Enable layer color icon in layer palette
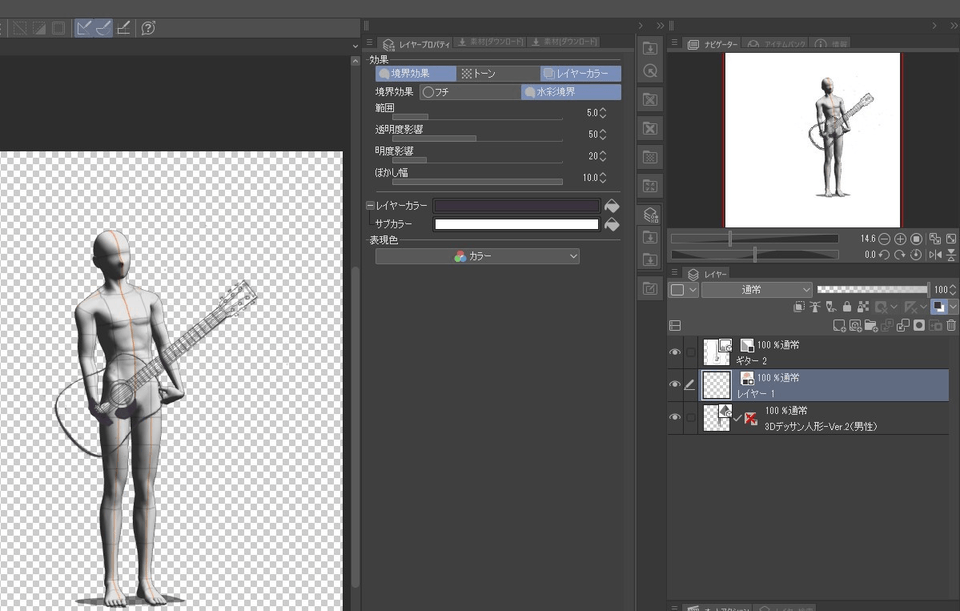Image resolution: width=960 pixels, height=611 pixels. tap(939, 307)
